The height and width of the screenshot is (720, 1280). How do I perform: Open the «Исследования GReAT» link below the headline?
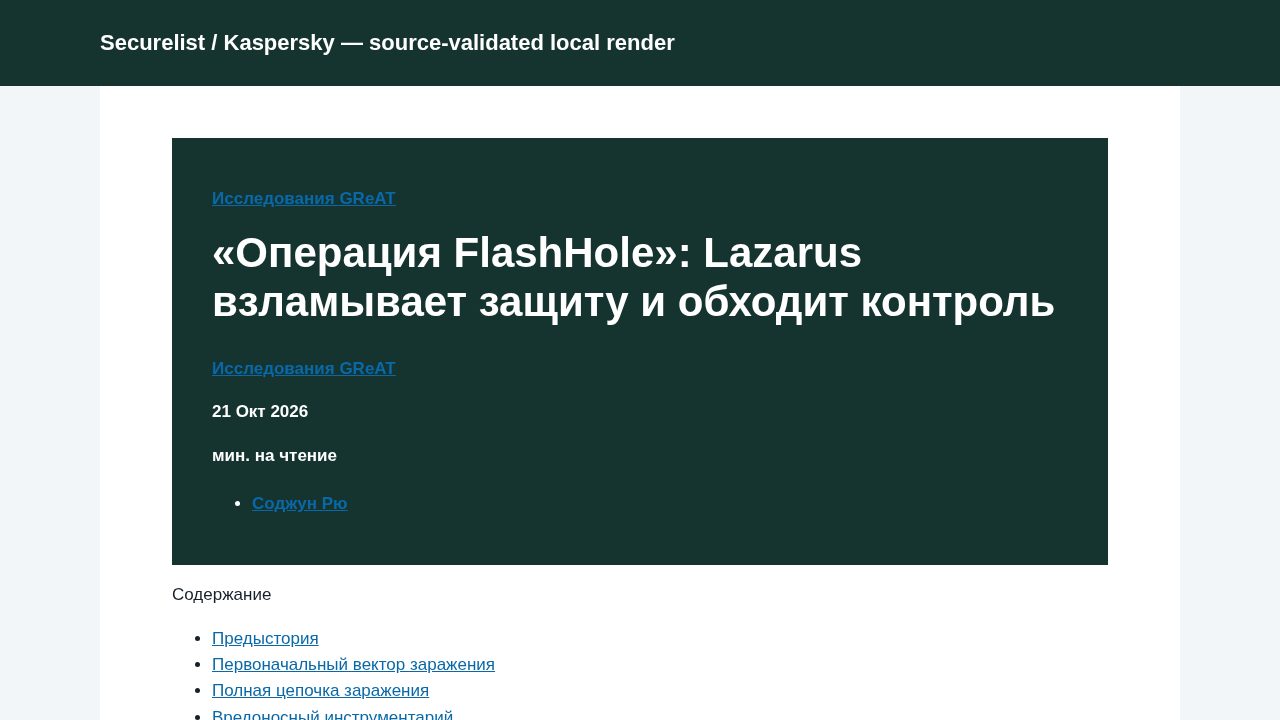304,368
